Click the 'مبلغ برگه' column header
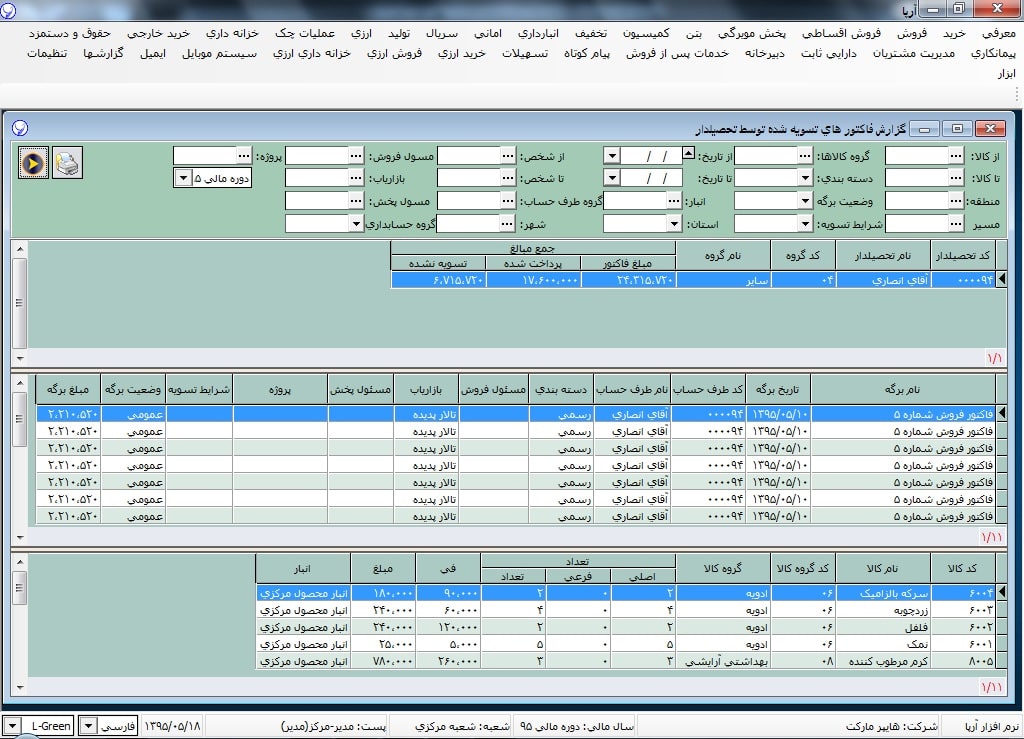This screenshot has height=739, width=1024. pyautogui.click(x=69, y=388)
